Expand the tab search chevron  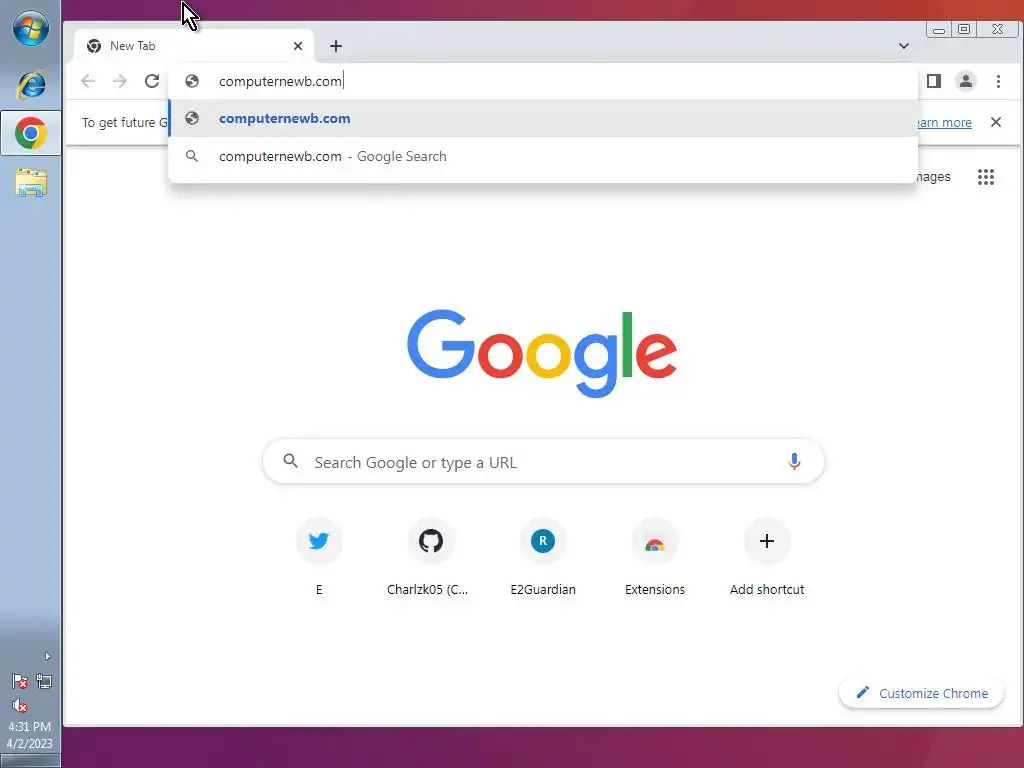(x=904, y=46)
